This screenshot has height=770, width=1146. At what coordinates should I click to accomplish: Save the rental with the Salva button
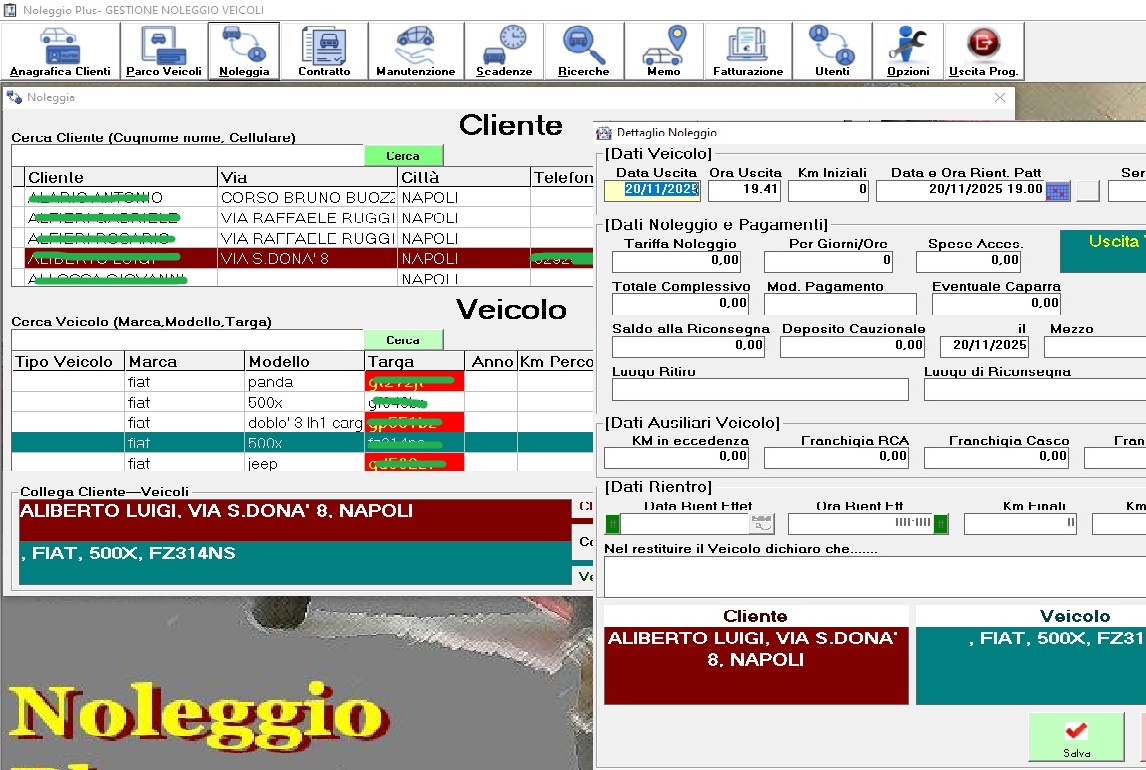pos(1076,737)
